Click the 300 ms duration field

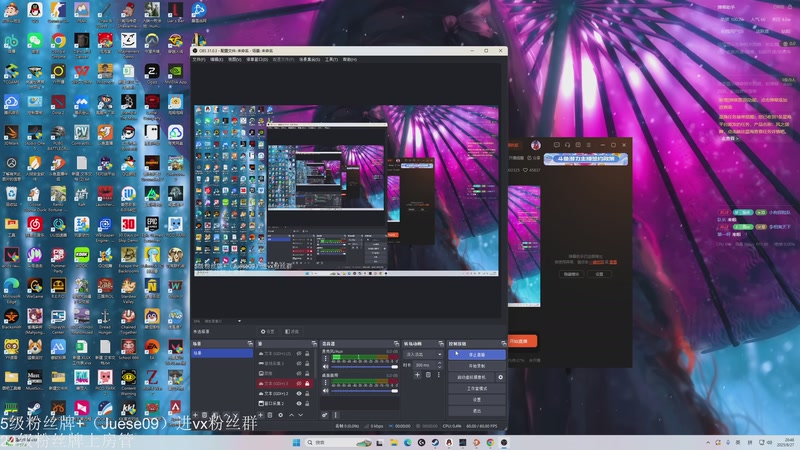pyautogui.click(x=424, y=365)
